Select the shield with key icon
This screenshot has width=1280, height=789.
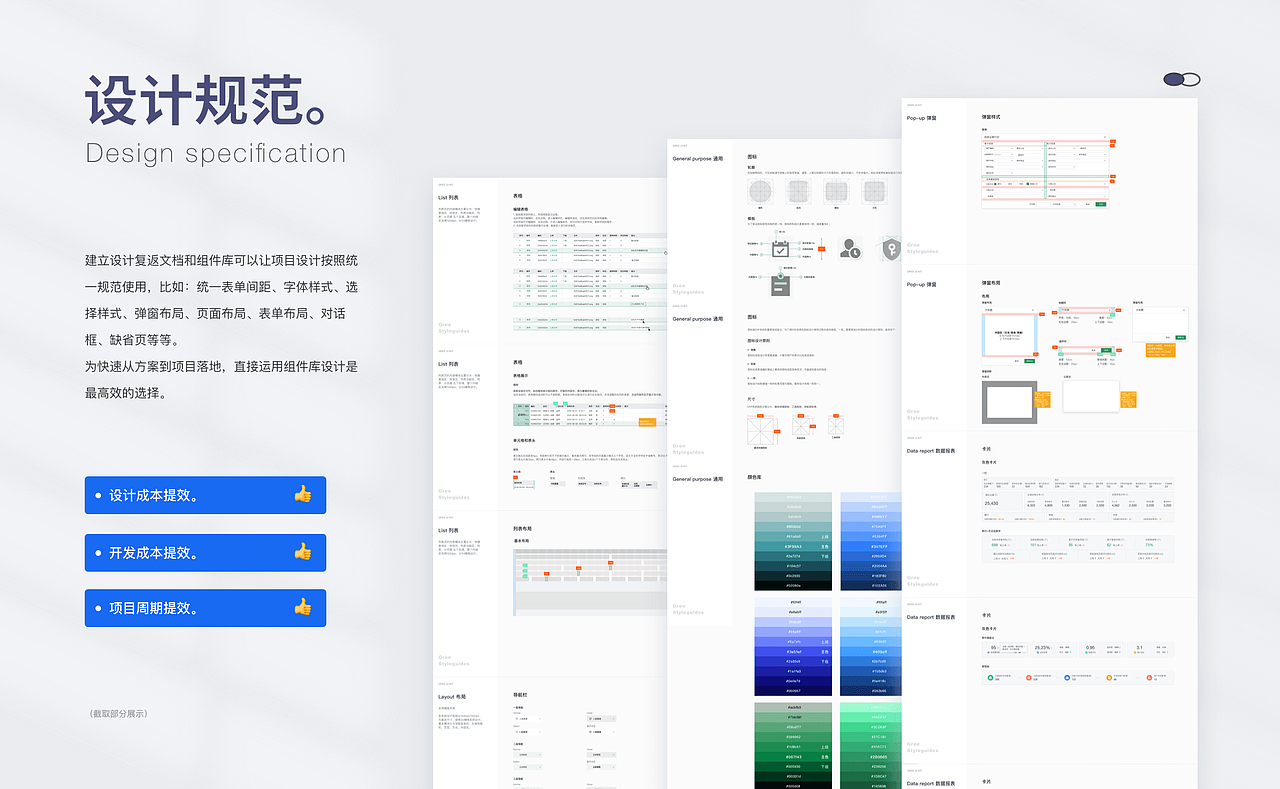(891, 248)
